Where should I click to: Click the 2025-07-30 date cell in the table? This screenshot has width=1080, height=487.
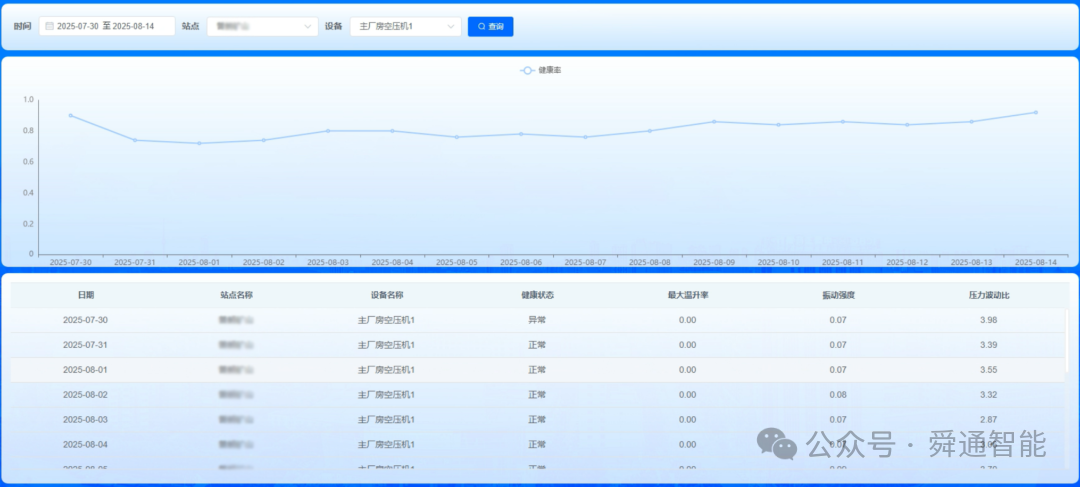[x=85, y=320]
